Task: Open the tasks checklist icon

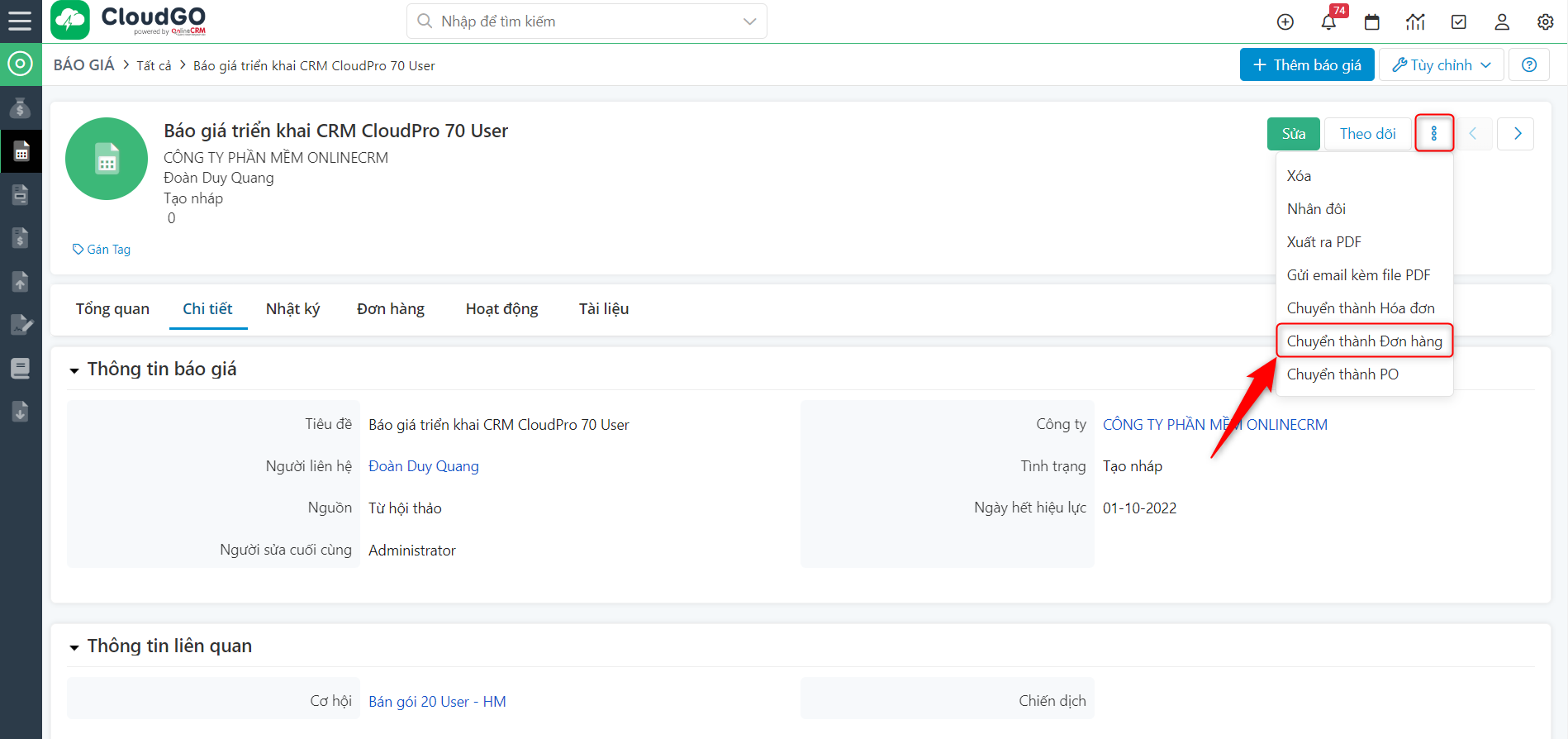Action: (1459, 22)
